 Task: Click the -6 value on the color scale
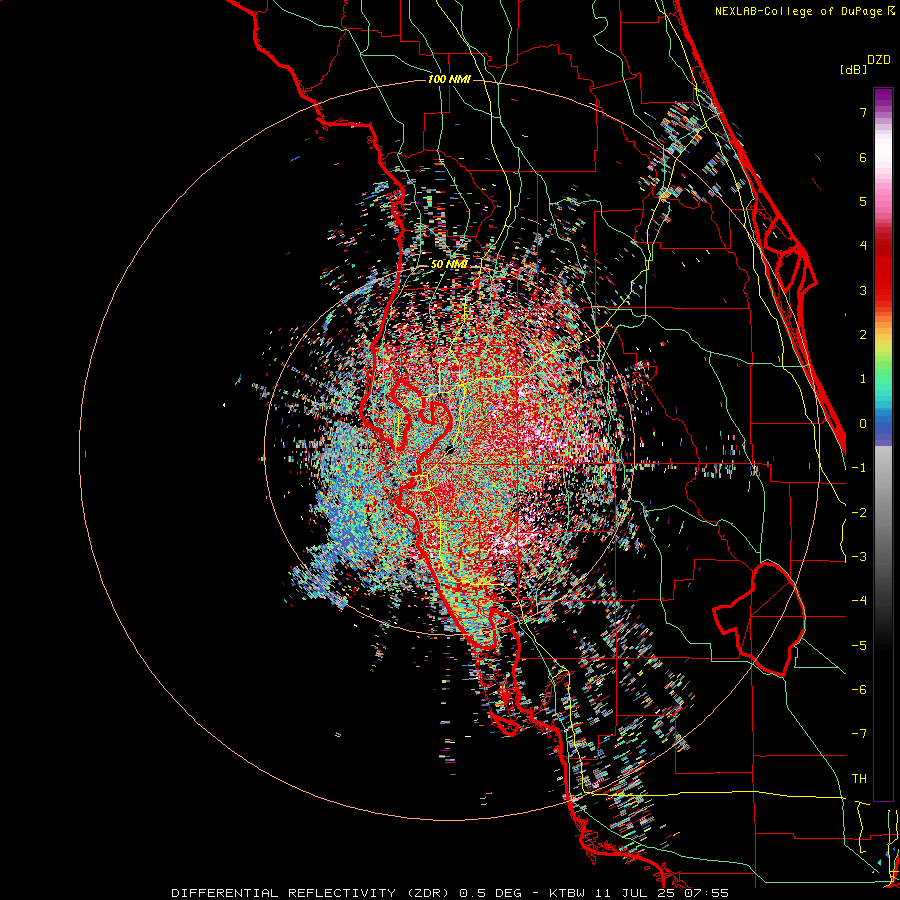click(859, 690)
